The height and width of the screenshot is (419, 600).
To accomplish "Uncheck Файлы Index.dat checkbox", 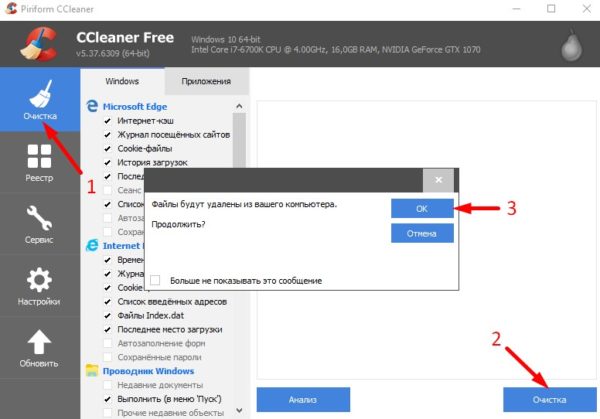I will pos(108,316).
